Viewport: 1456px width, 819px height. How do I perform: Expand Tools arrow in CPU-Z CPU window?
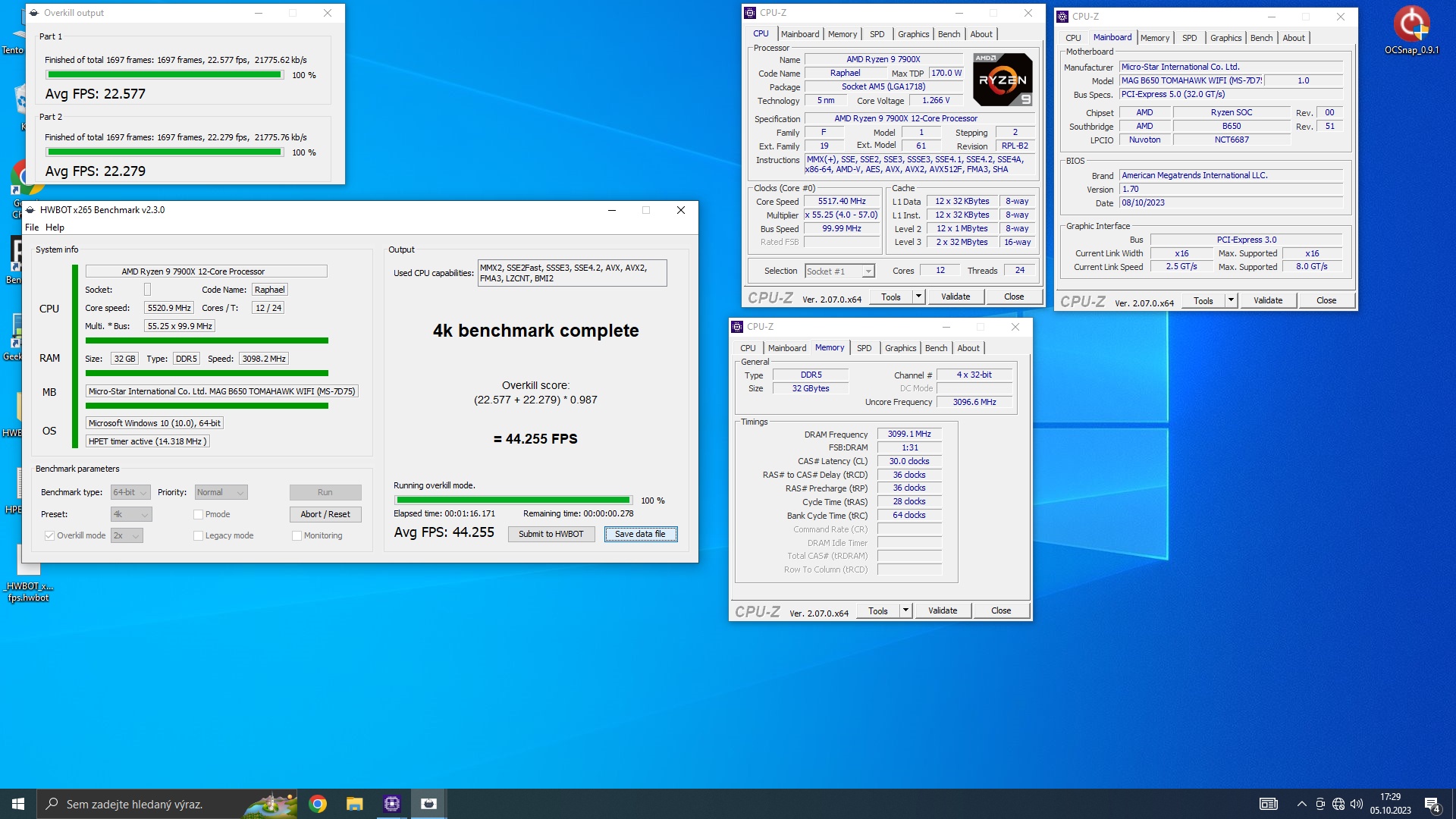click(x=918, y=297)
